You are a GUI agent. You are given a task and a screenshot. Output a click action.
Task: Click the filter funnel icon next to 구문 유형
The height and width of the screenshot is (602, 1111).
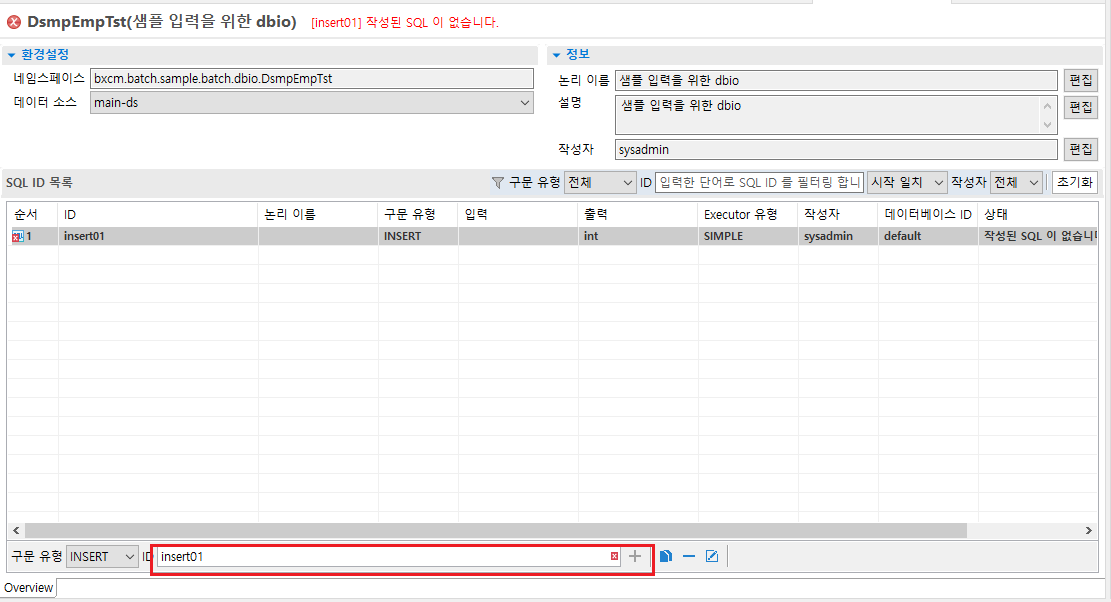click(x=497, y=182)
